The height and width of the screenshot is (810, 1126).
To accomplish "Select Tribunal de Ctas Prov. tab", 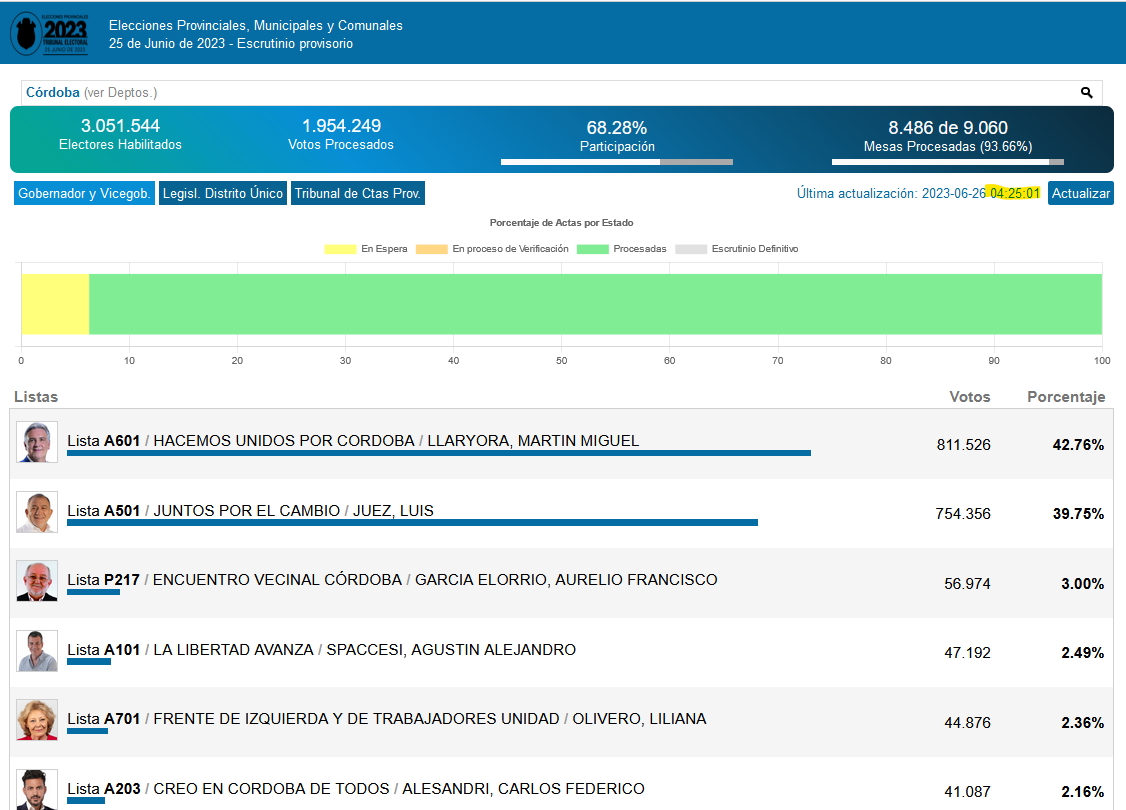I will [358, 193].
